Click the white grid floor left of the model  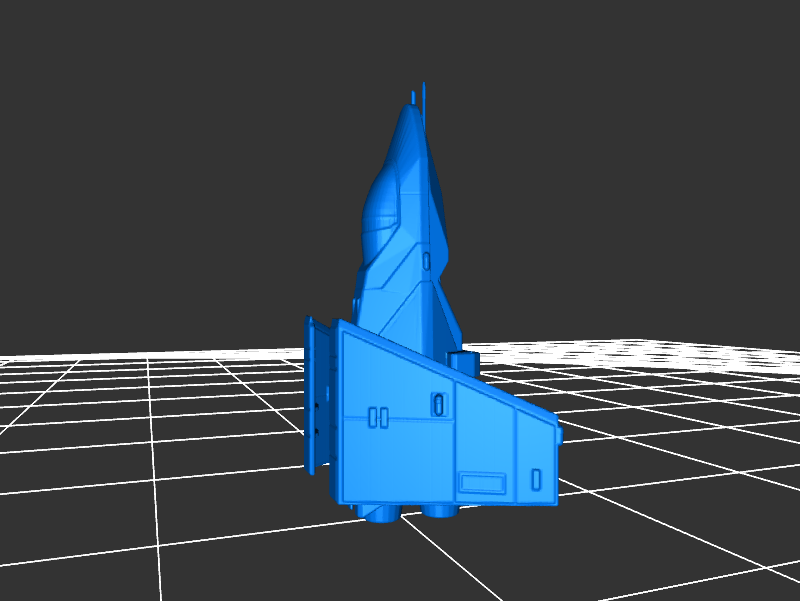point(150,450)
